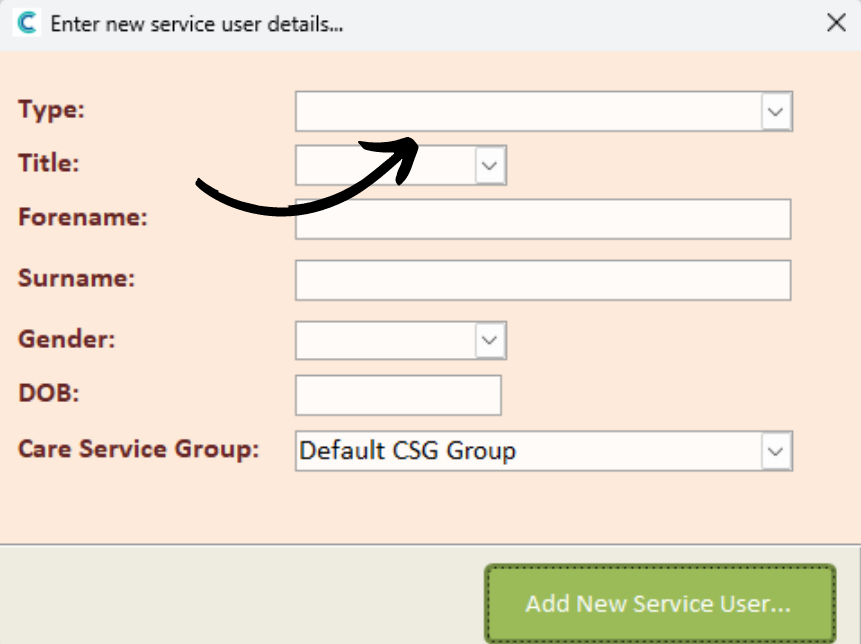Click the Forename: label
The width and height of the screenshot is (861, 644).
pyautogui.click(x=83, y=217)
